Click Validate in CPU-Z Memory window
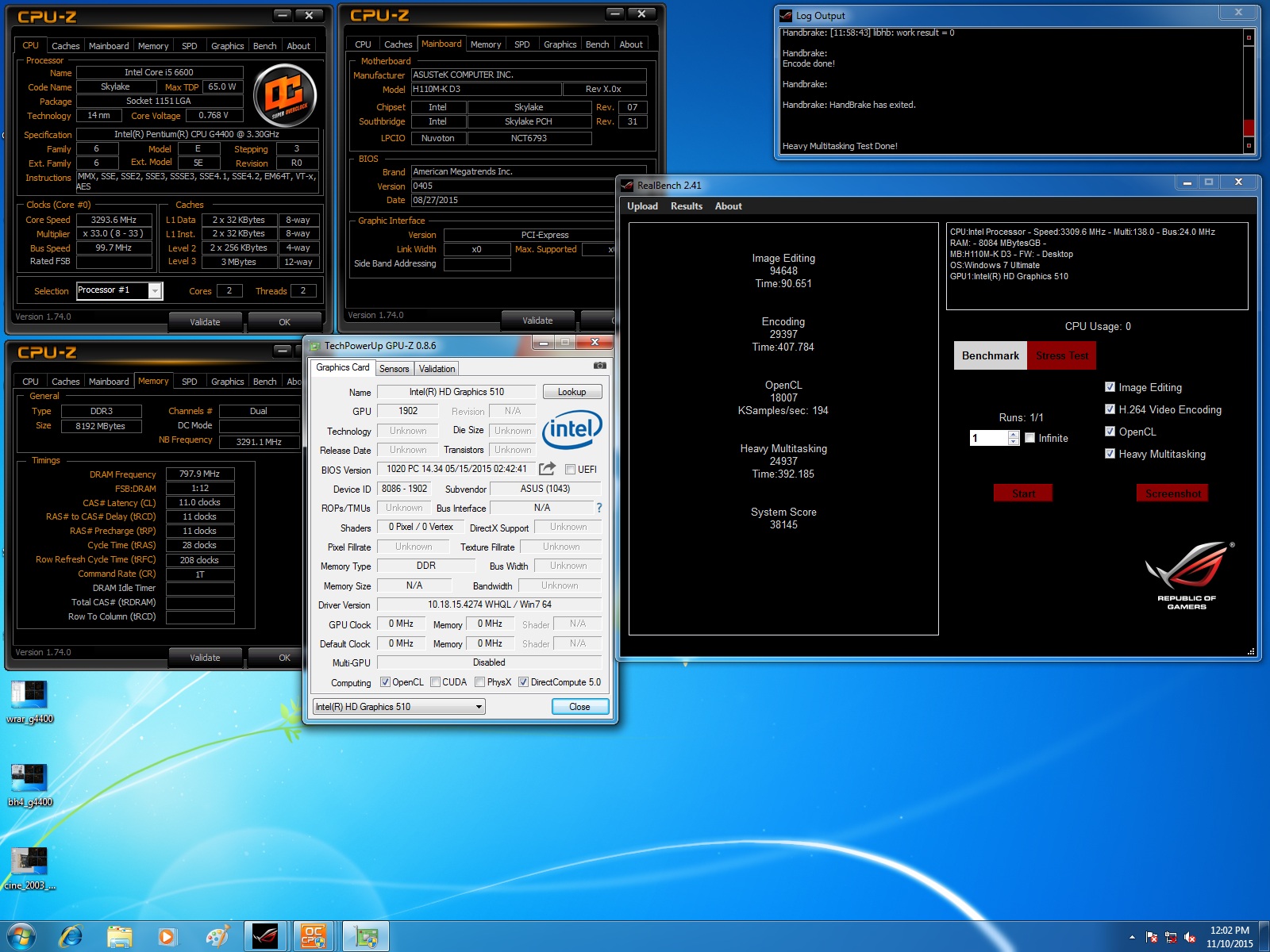 point(205,658)
